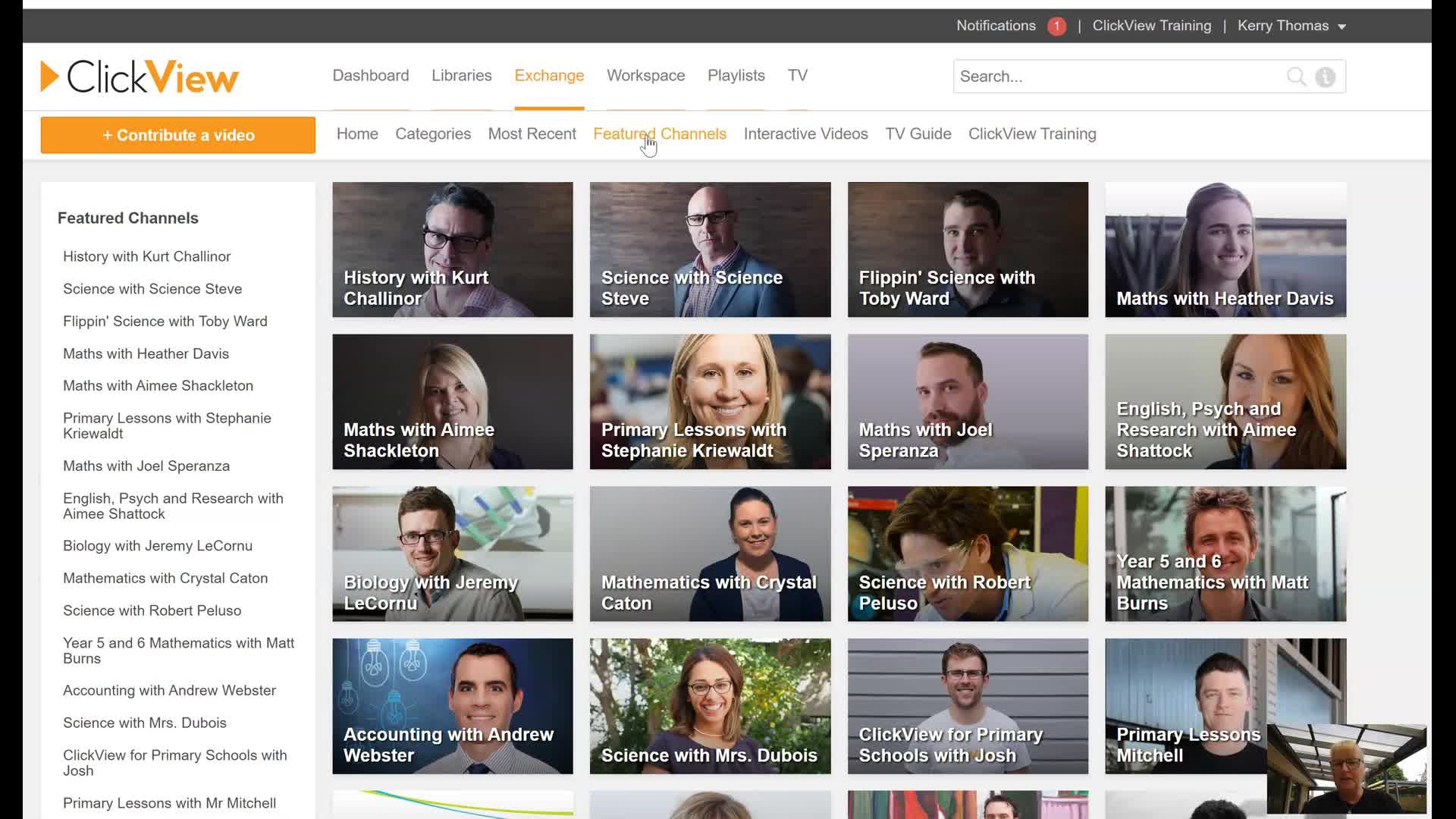1456x819 pixels.
Task: Click inside the Search field
Action: tap(1100, 77)
